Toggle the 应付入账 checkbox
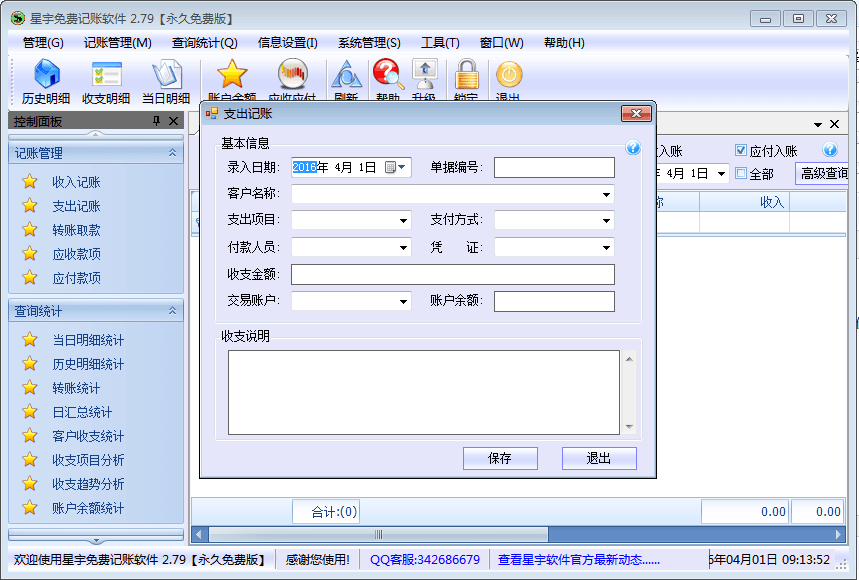The height and width of the screenshot is (580, 859). click(x=741, y=151)
